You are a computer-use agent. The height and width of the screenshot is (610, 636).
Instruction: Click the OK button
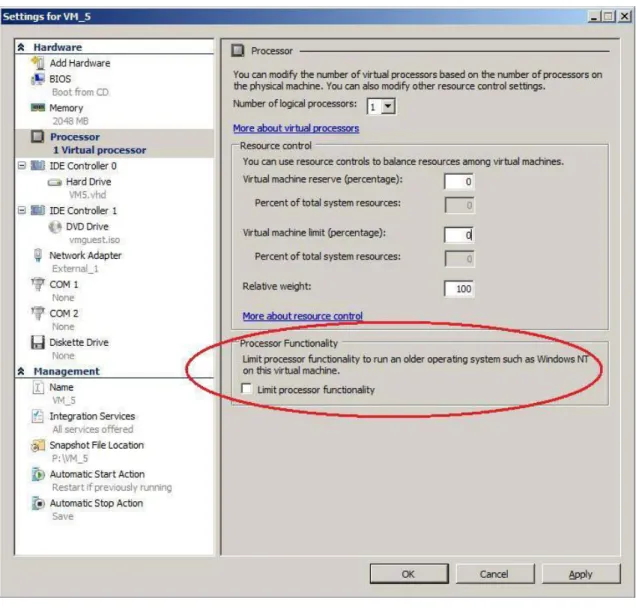pos(409,574)
